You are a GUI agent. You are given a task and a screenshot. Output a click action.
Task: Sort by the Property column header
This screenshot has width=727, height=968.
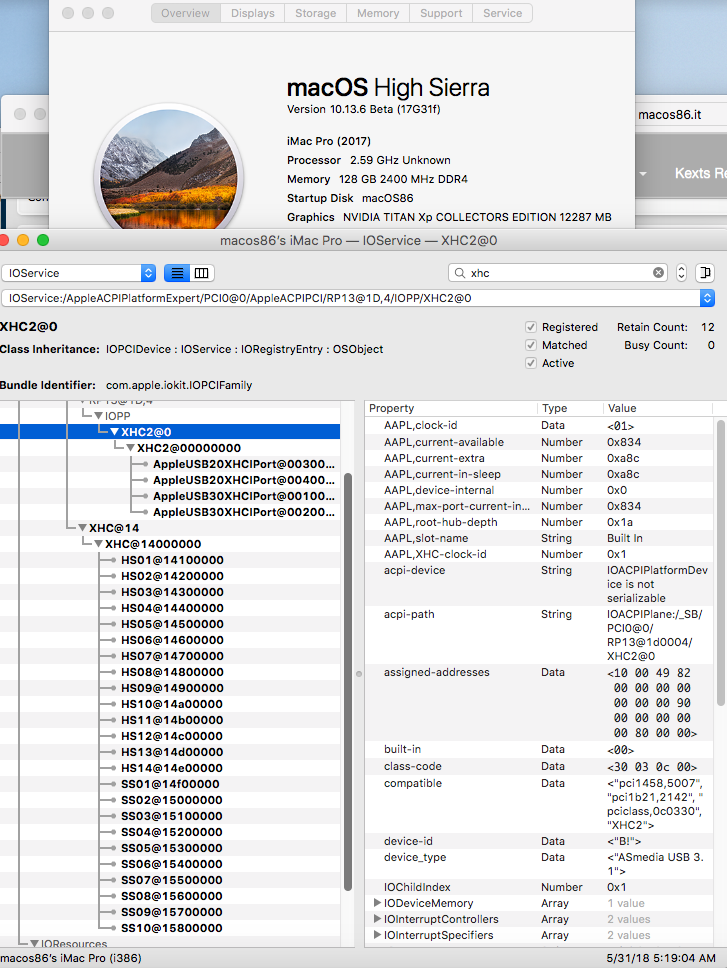coord(452,408)
